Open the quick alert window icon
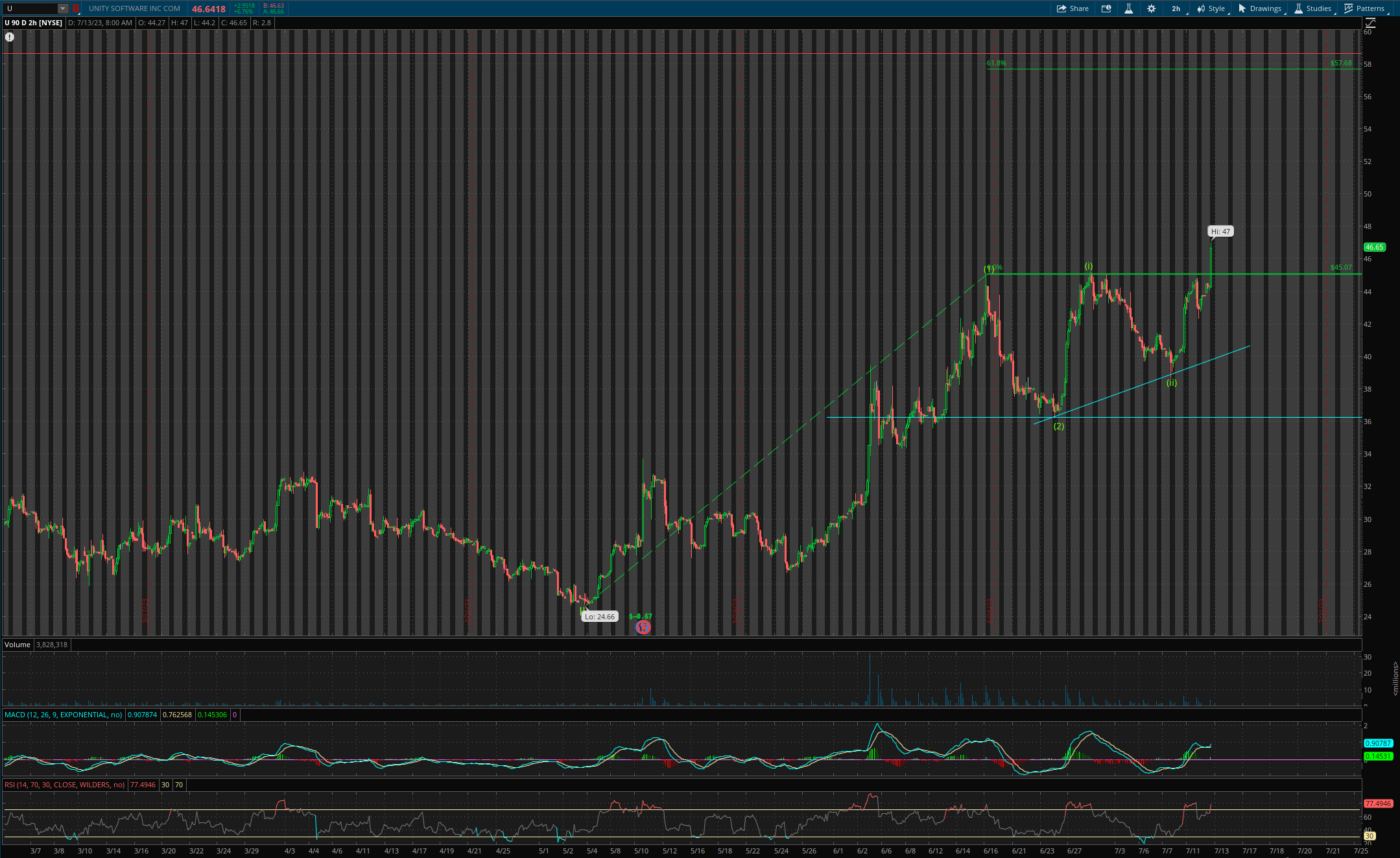This screenshot has width=1400, height=858. (x=1106, y=8)
